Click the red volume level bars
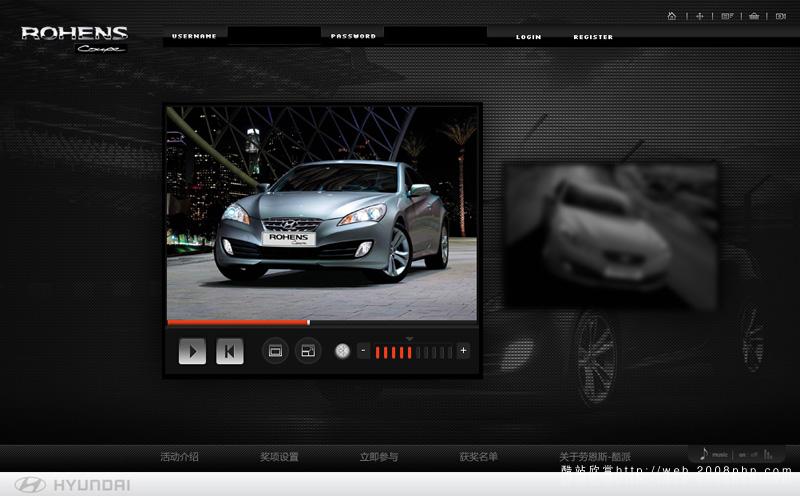The width and height of the screenshot is (800, 496). pos(394,352)
